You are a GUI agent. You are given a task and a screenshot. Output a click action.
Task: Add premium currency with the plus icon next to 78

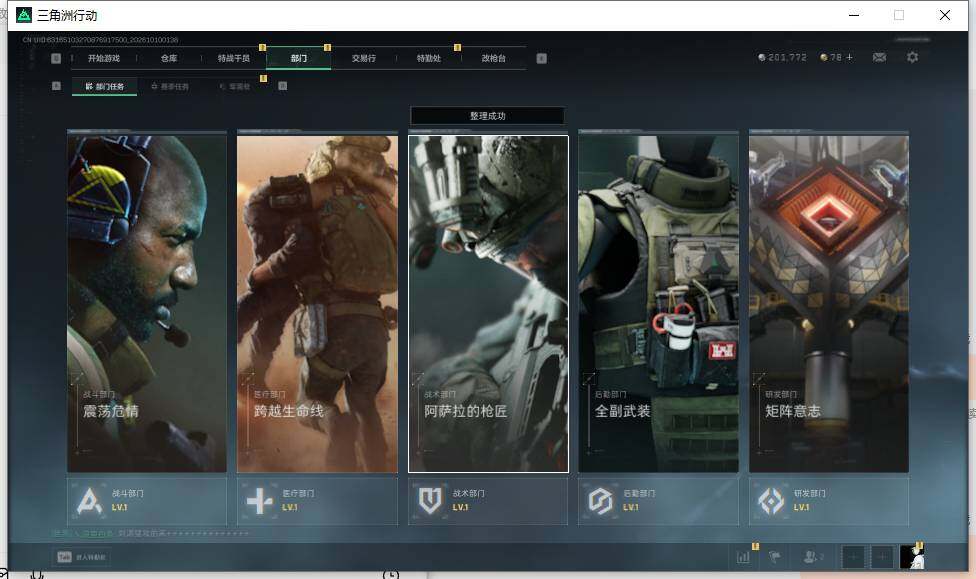pos(849,57)
